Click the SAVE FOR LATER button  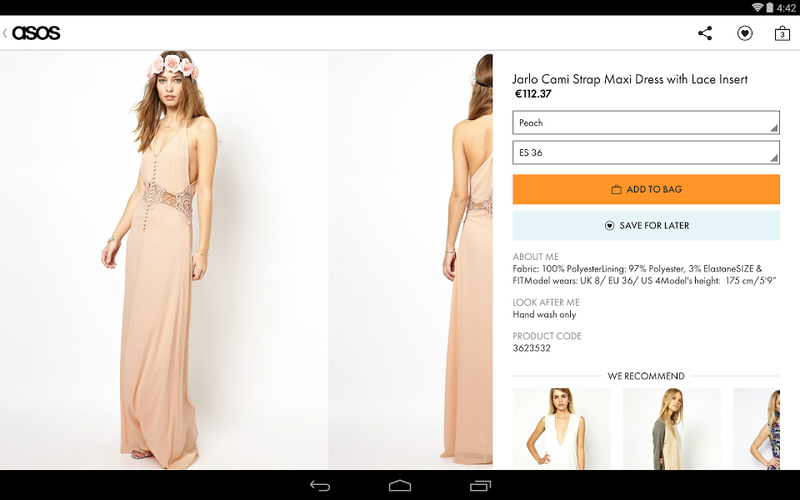pyautogui.click(x=646, y=226)
